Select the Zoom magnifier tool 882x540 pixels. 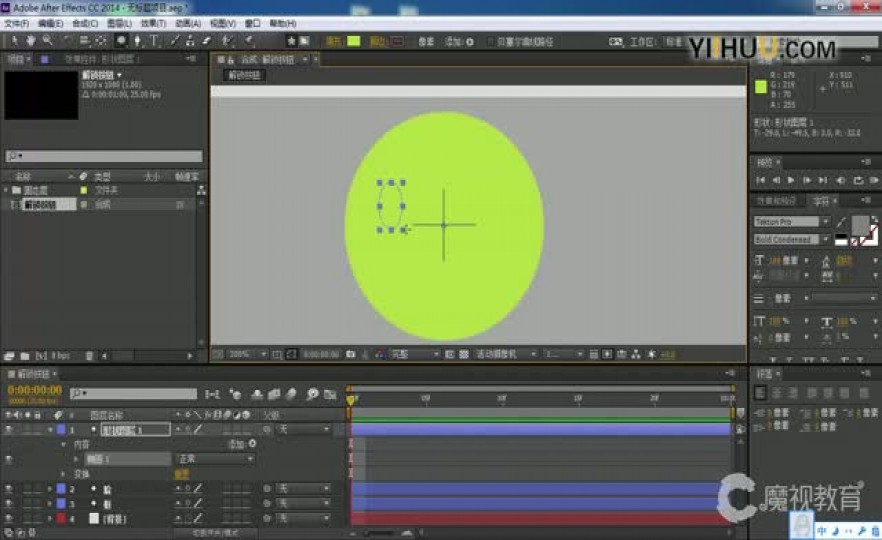(47, 40)
